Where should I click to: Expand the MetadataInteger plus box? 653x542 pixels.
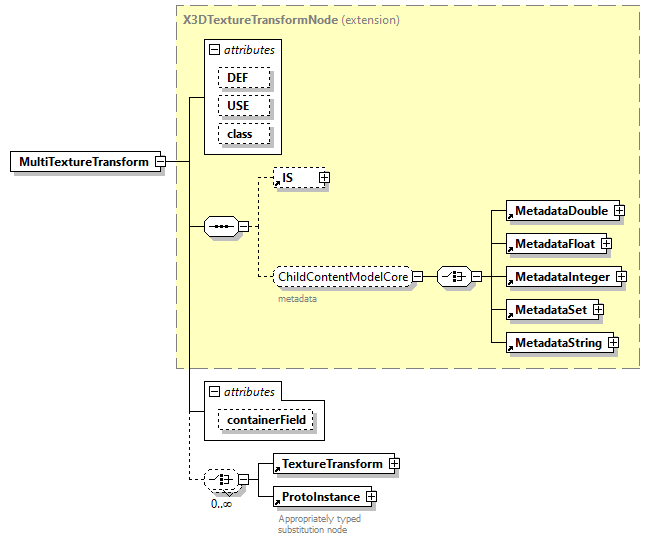pyautogui.click(x=621, y=277)
